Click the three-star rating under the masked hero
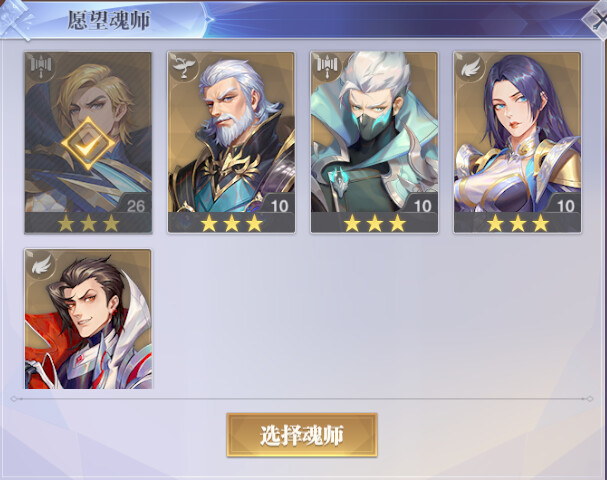The width and height of the screenshot is (607, 480). pyautogui.click(x=374, y=223)
